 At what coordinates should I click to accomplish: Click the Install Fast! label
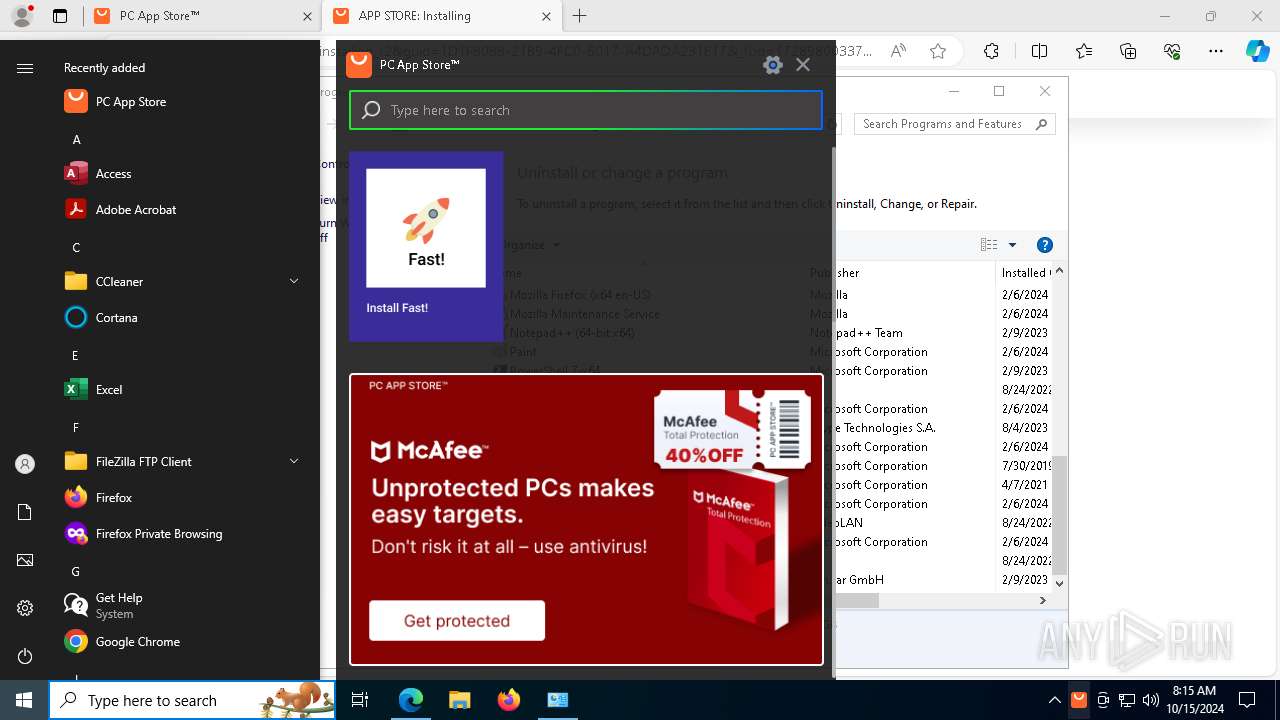point(397,308)
